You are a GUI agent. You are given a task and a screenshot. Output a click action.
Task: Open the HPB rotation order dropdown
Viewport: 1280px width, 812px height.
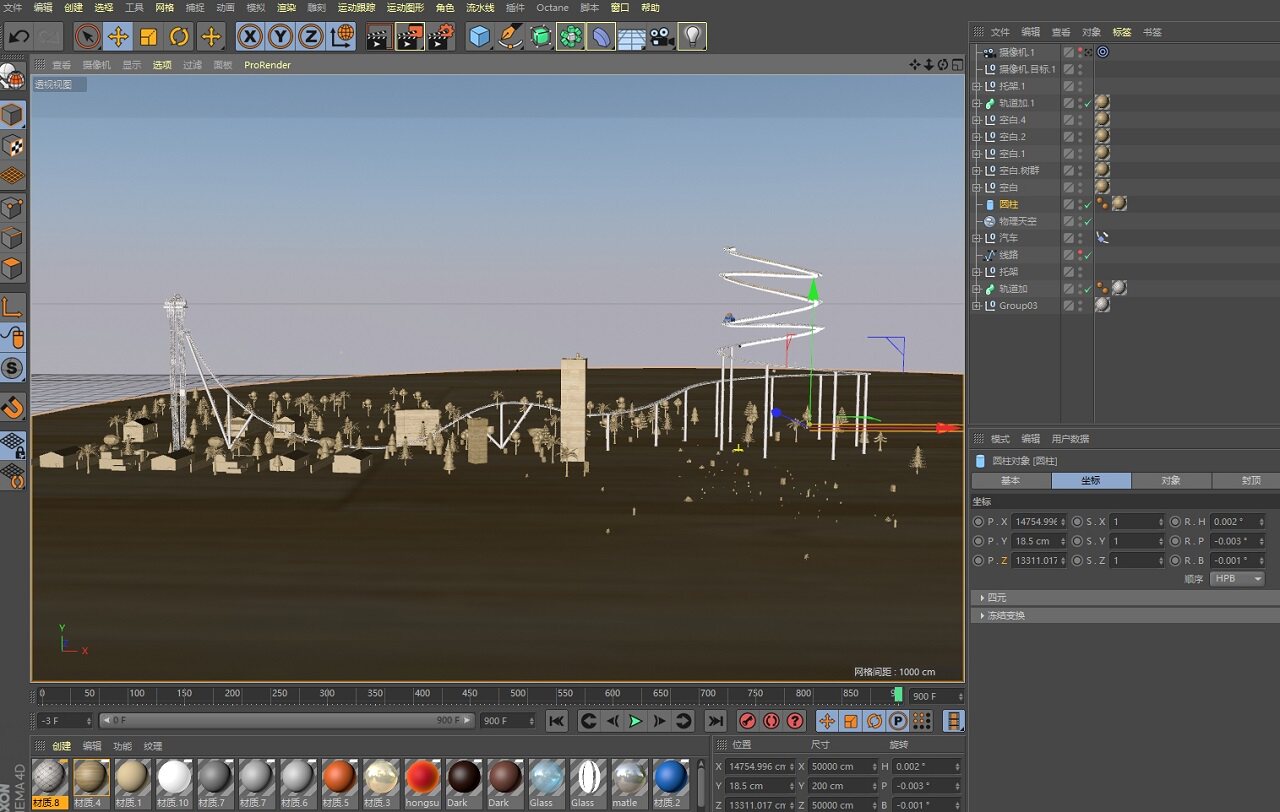(x=1237, y=579)
